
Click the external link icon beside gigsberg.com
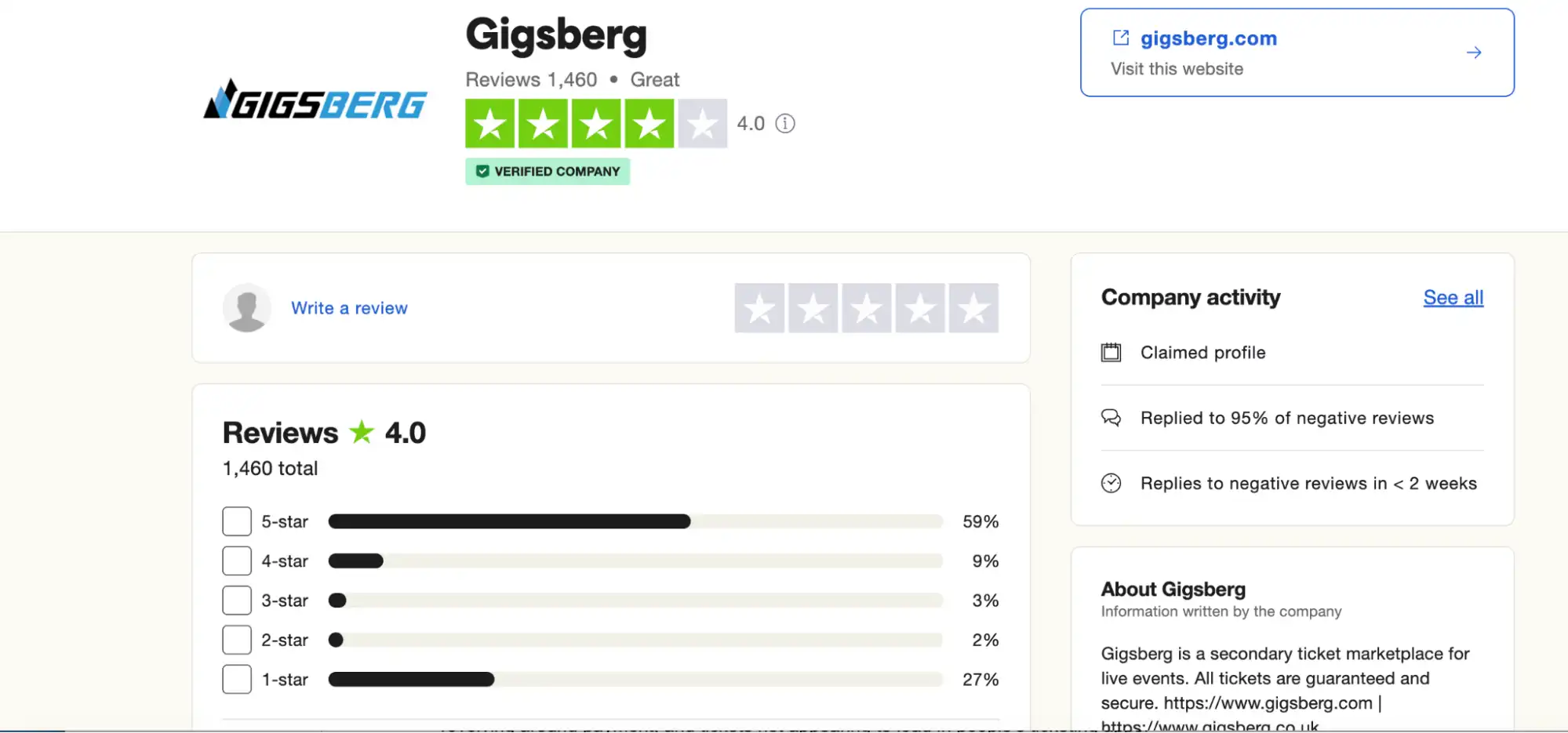[x=1120, y=37]
